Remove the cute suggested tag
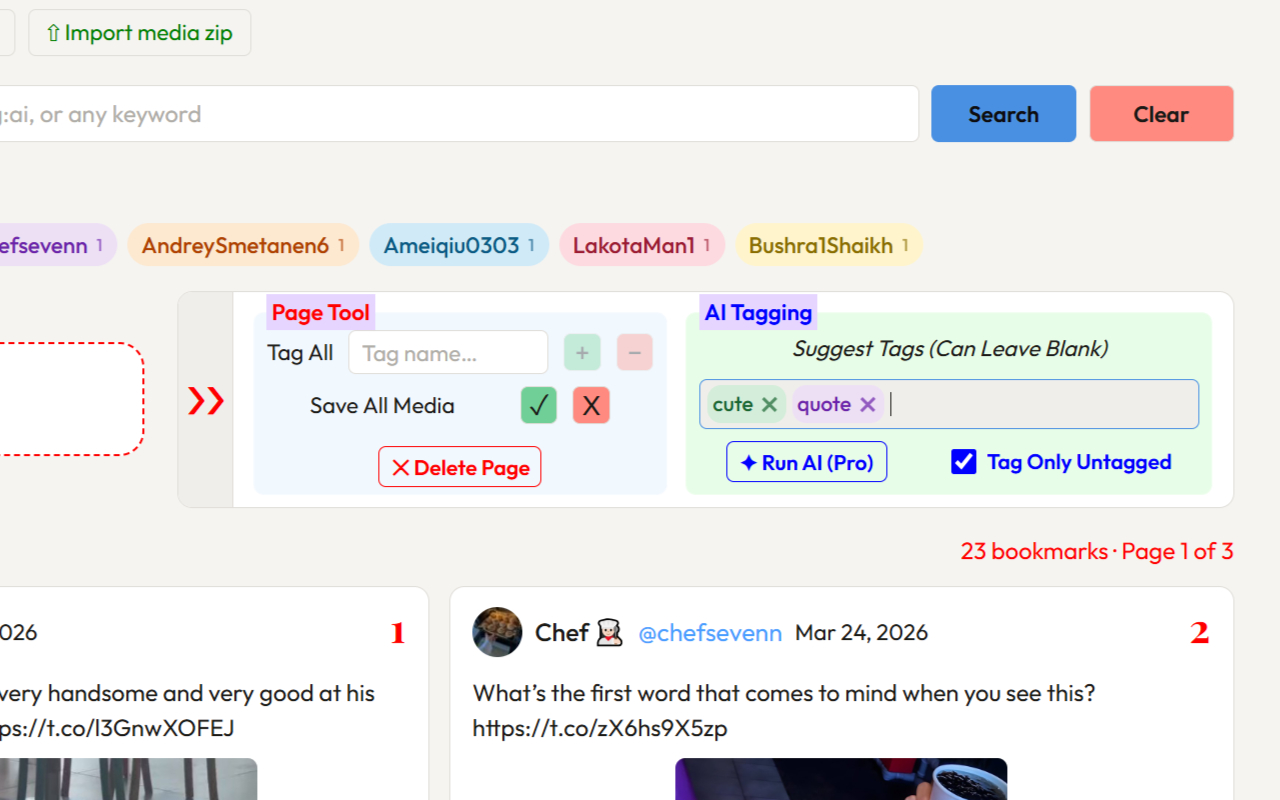The height and width of the screenshot is (800, 1280). (x=769, y=404)
